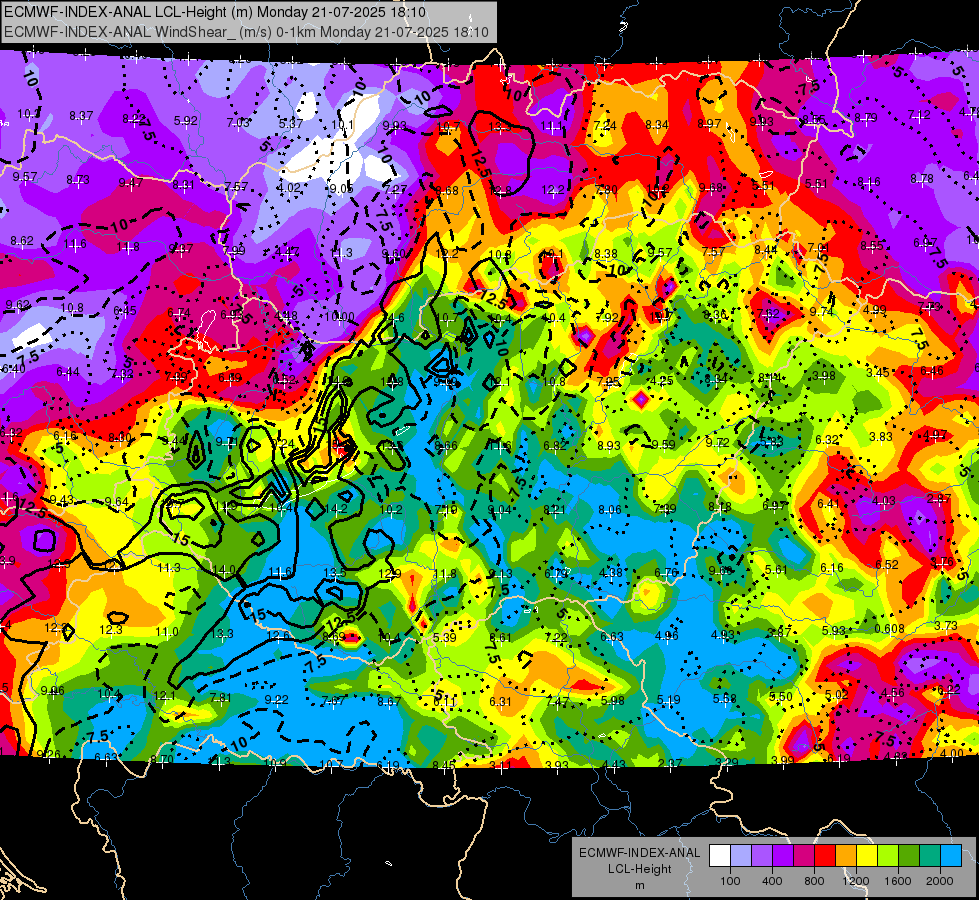This screenshot has width=979, height=900.
Task: Click the grid value '7.03'
Action: 238,122
